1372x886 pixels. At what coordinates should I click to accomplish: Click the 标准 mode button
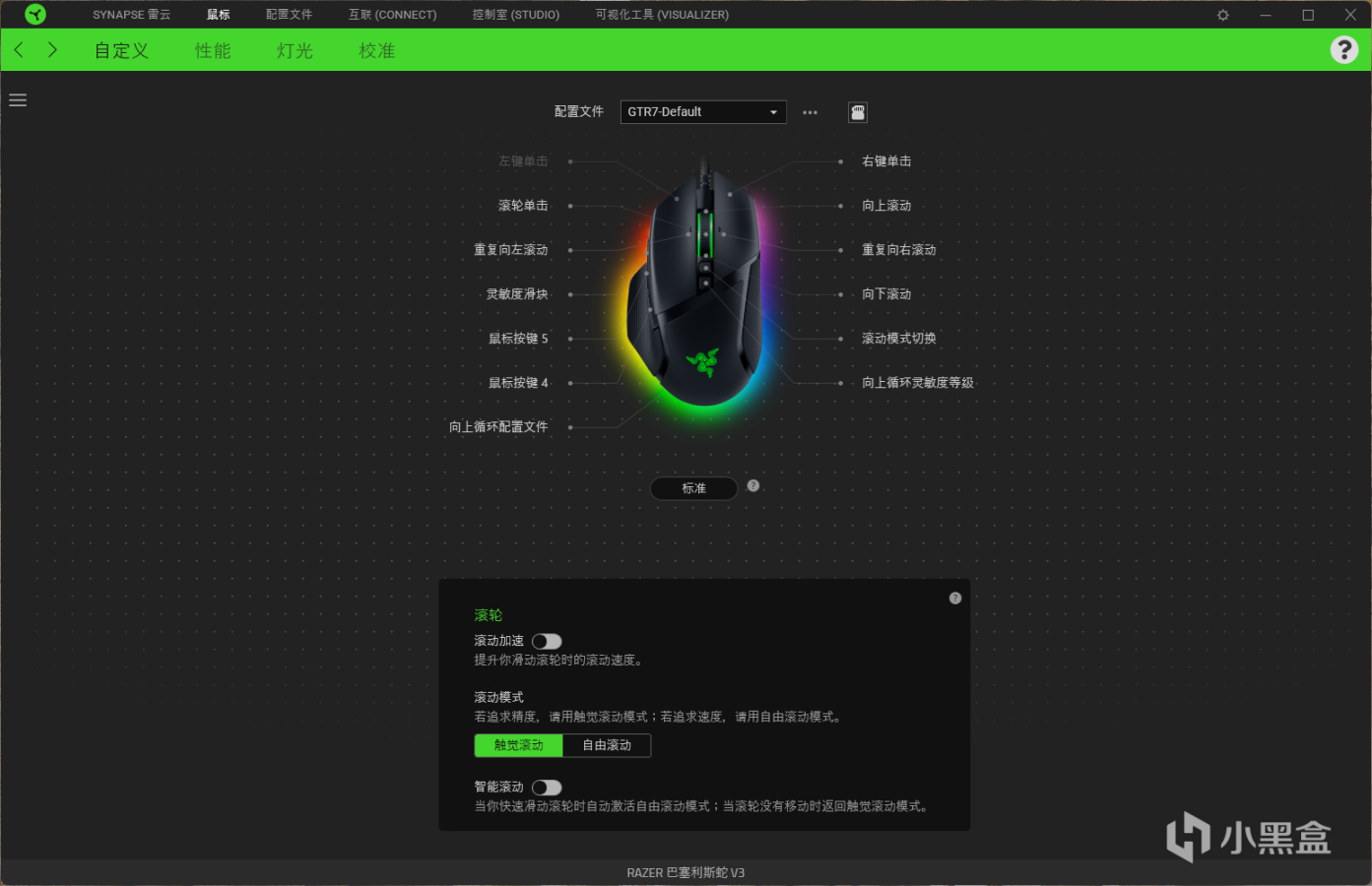(x=694, y=488)
